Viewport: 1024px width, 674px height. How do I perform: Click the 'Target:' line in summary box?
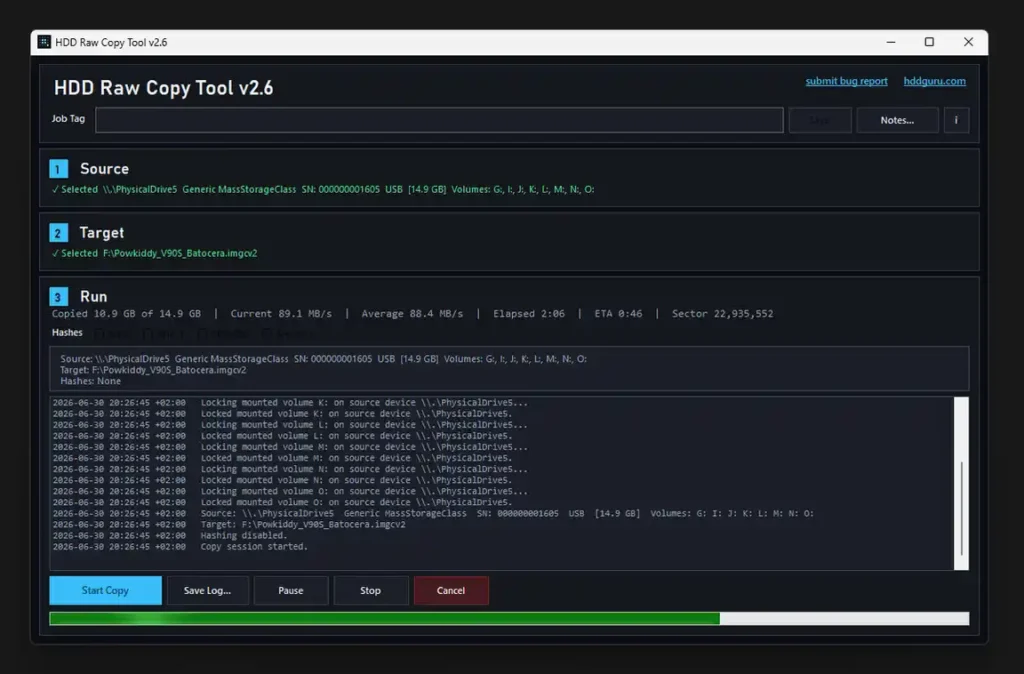tap(153, 370)
